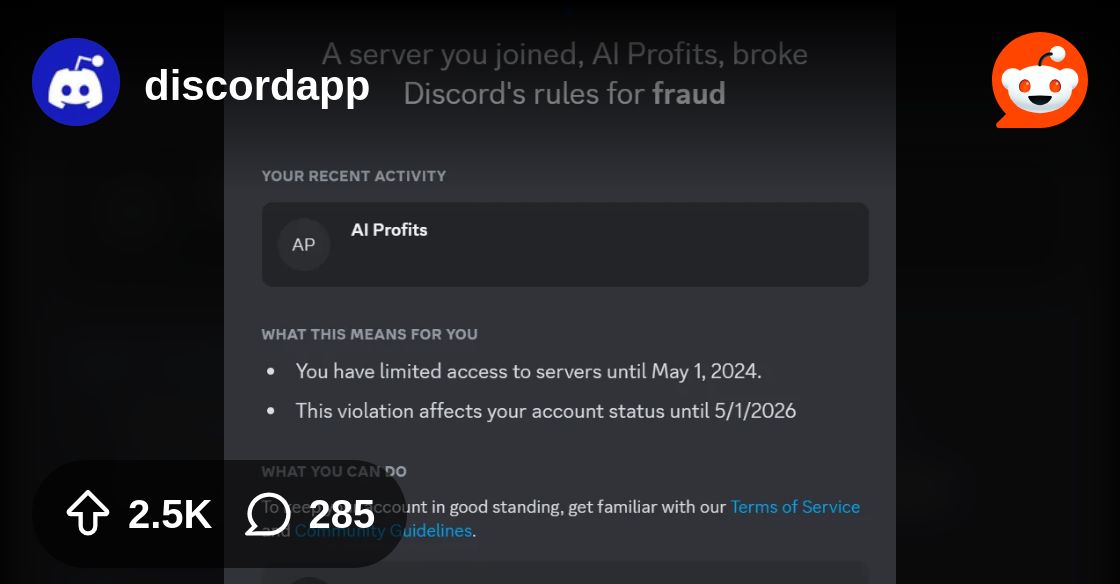Click the bold word fraud in the title
Image resolution: width=1120 pixels, height=584 pixels.
coord(689,94)
